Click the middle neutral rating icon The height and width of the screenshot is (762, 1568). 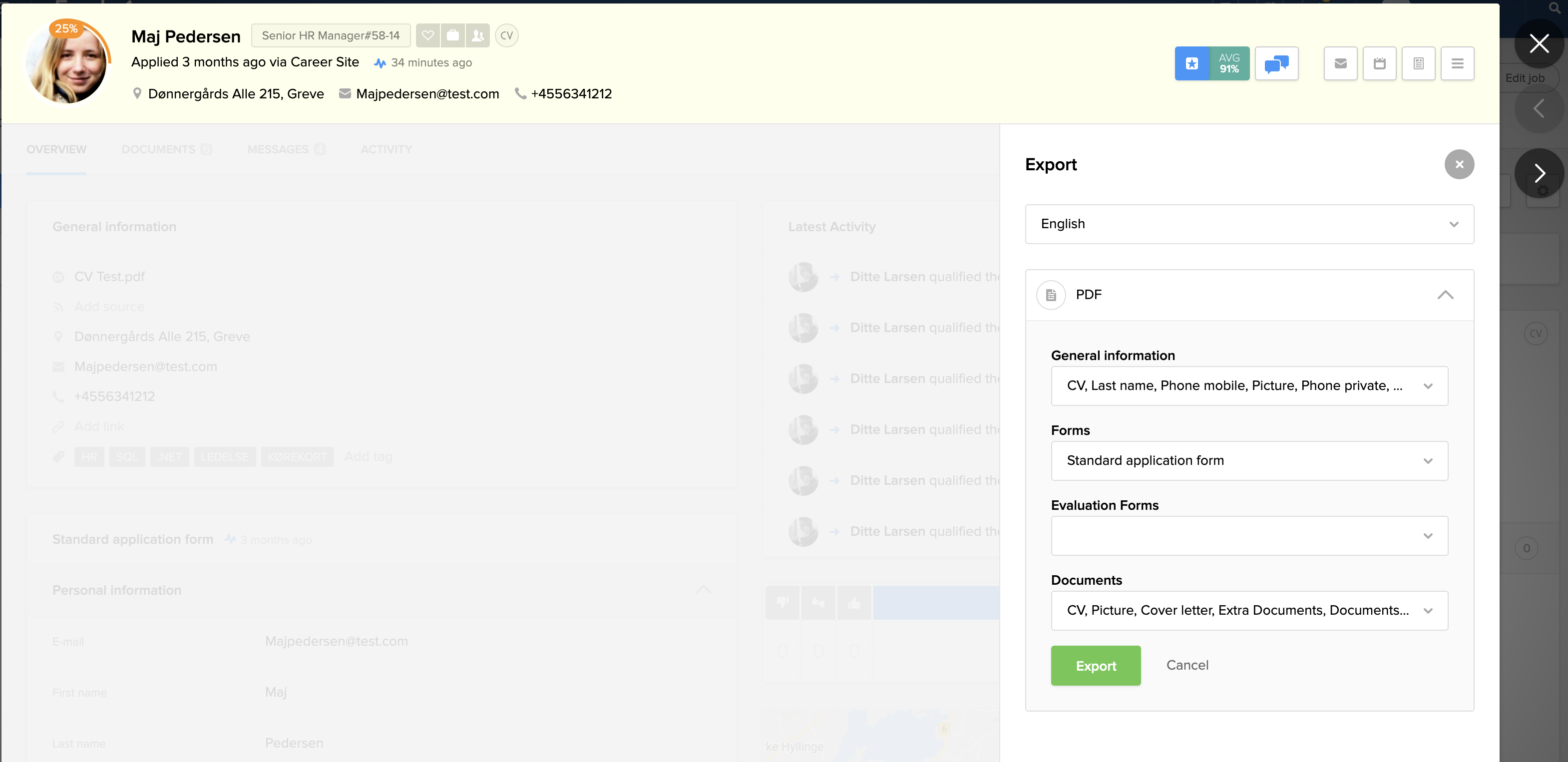(818, 603)
